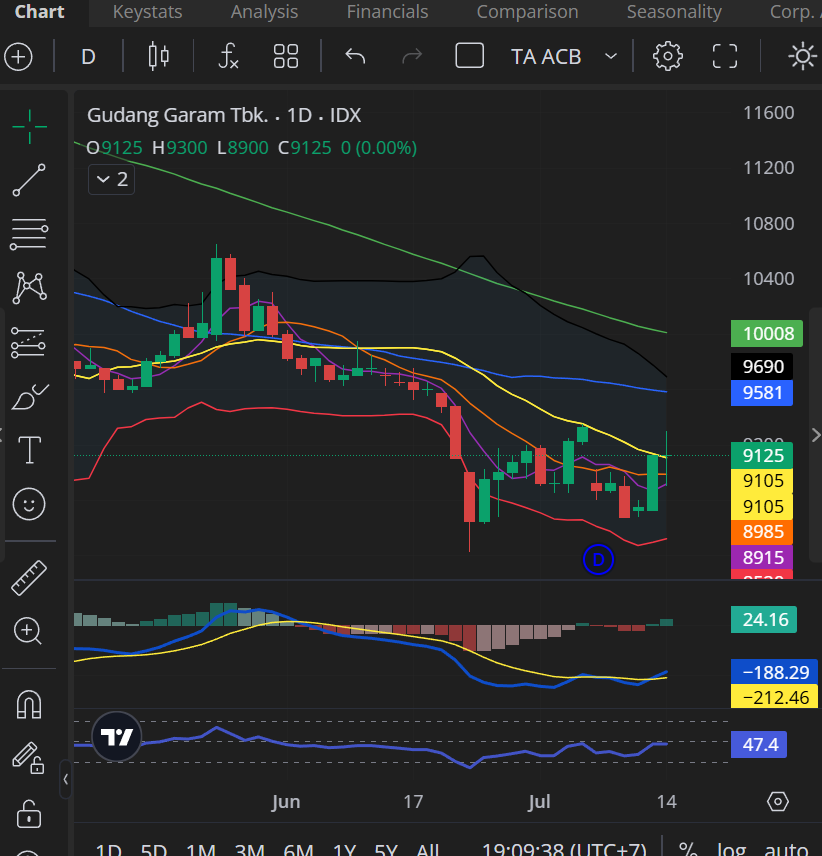
Task: Click the -188.29 MACD value label
Action: pyautogui.click(x=775, y=672)
